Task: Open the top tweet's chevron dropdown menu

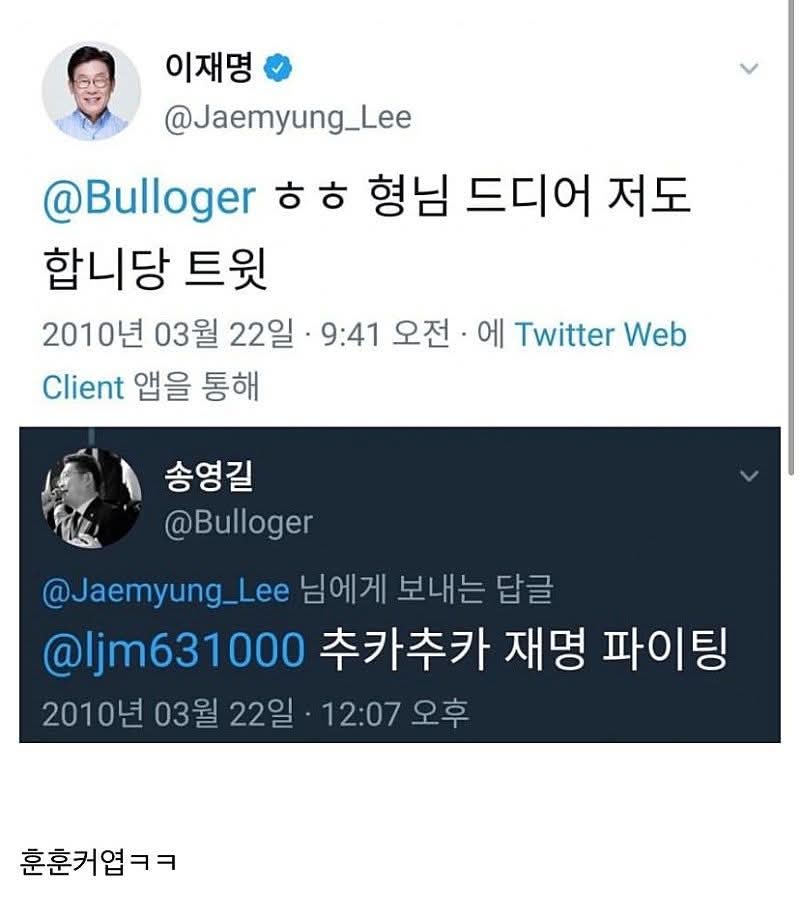Action: 748,69
